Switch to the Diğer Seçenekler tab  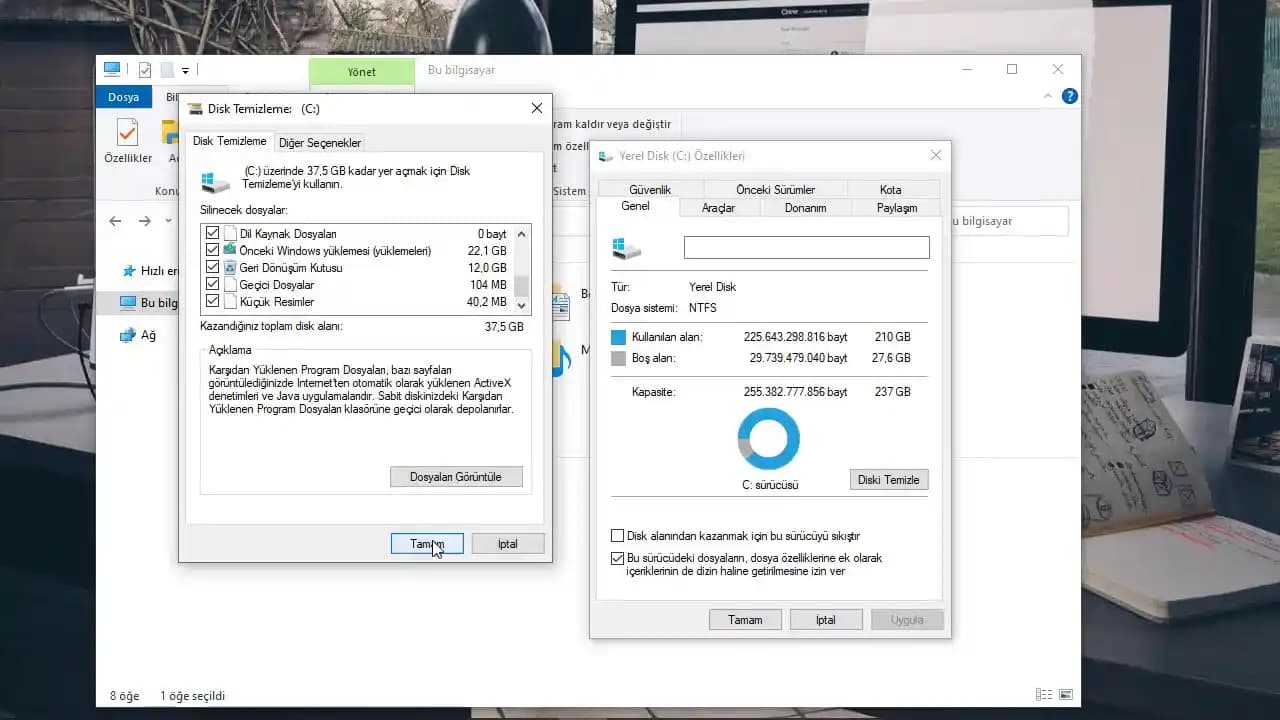point(319,142)
